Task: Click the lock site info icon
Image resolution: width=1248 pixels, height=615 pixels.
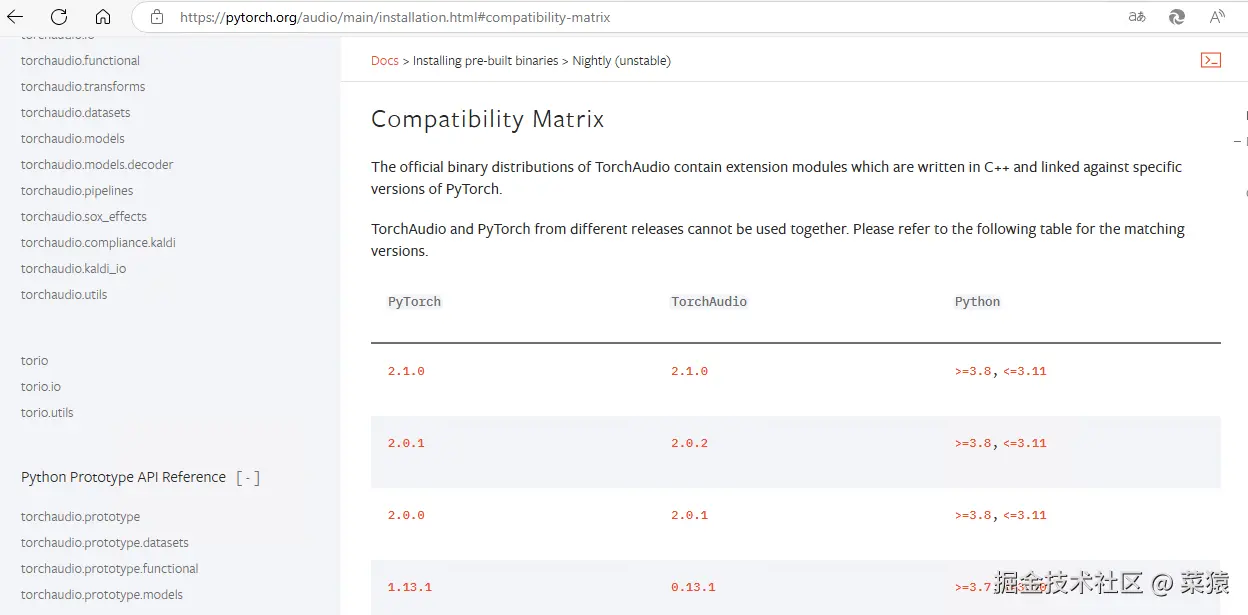Action: click(155, 17)
